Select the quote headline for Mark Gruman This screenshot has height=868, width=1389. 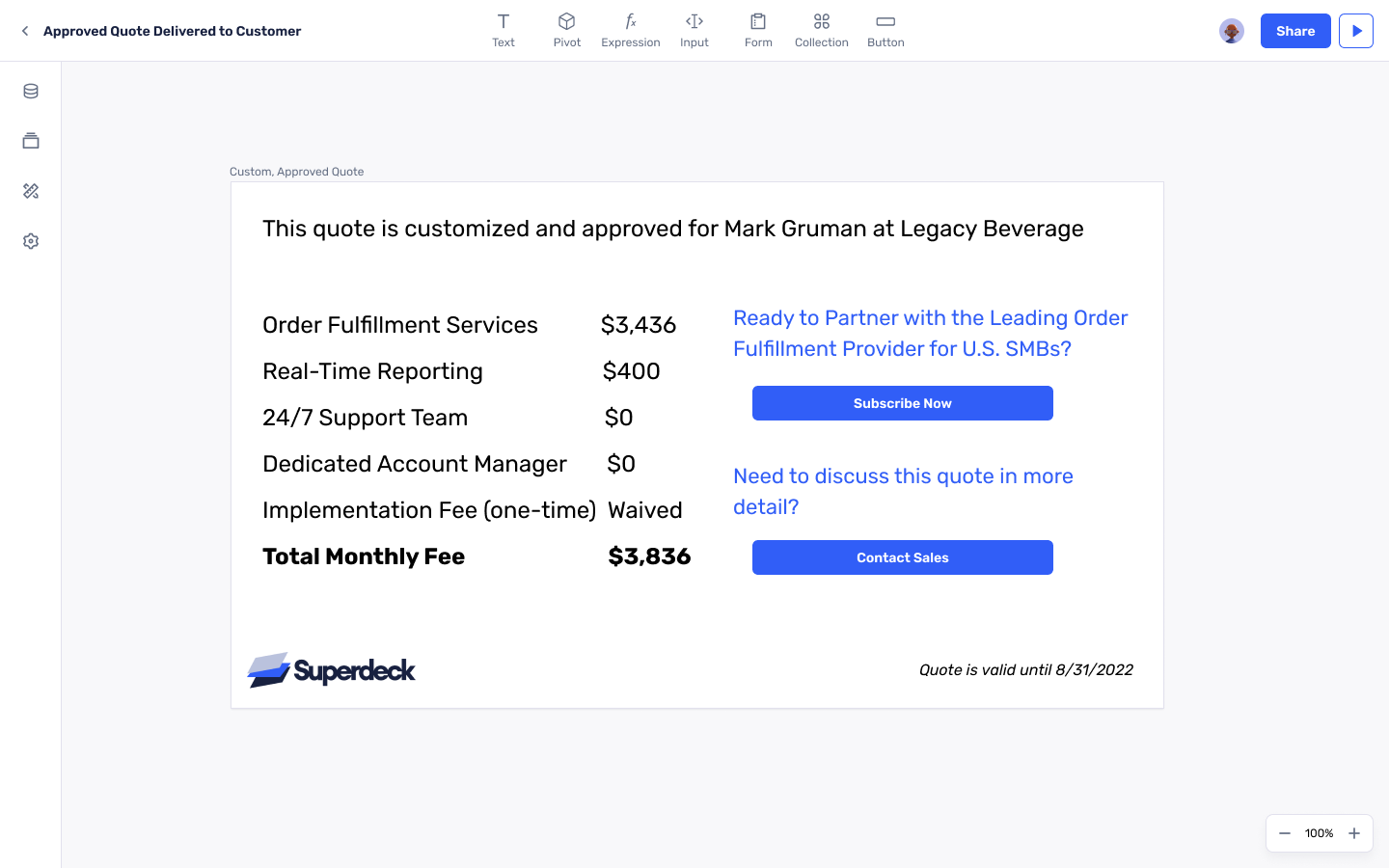(673, 229)
